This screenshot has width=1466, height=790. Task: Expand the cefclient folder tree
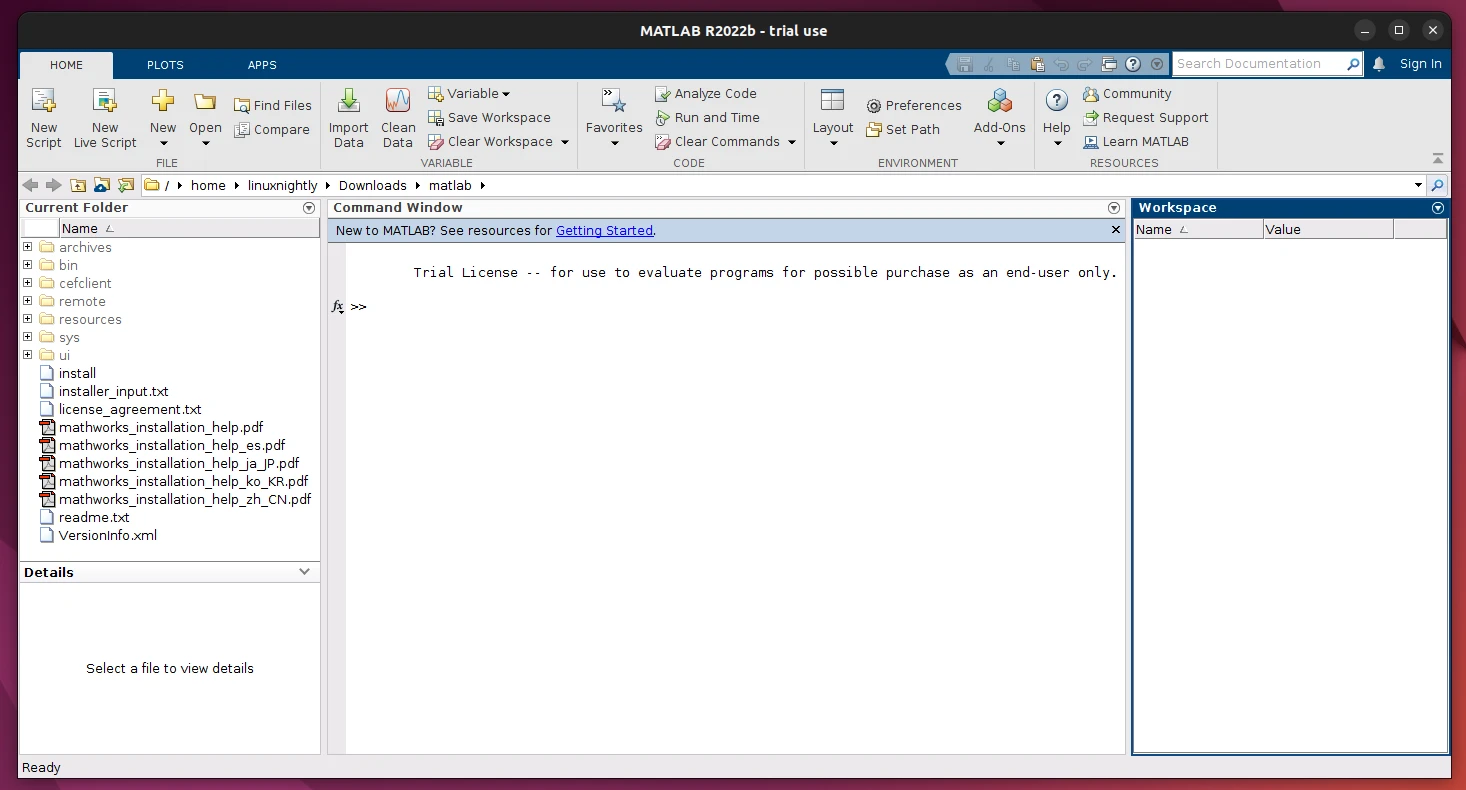26,283
